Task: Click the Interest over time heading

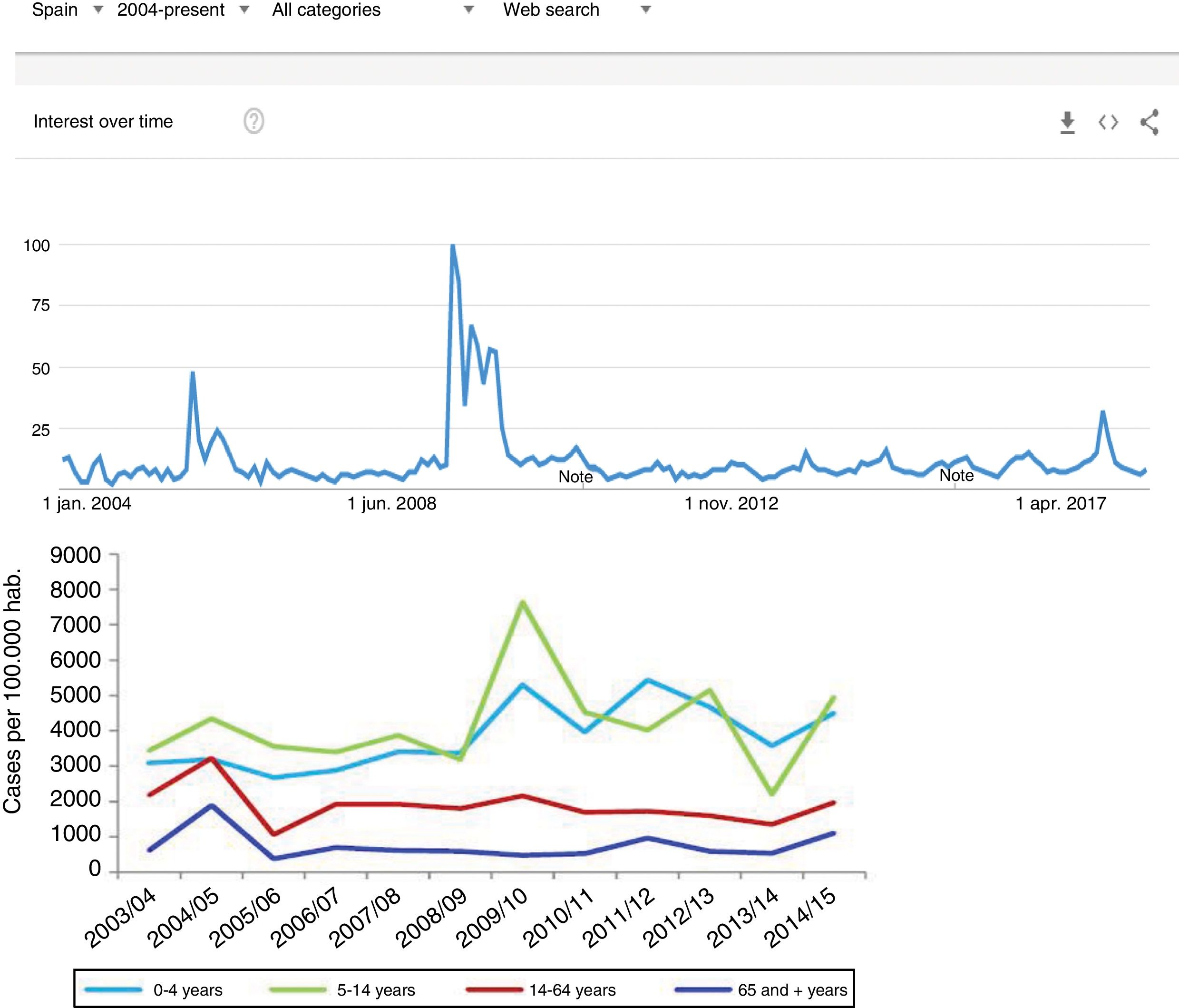Action: [103, 121]
